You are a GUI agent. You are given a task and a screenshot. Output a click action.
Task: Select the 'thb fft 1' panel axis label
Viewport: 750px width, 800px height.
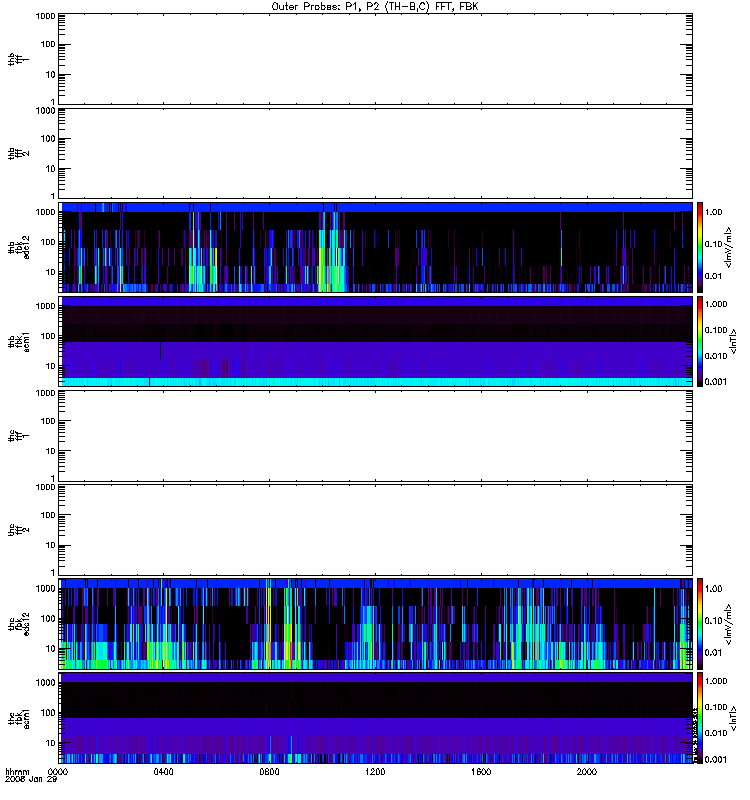pyautogui.click(x=18, y=59)
